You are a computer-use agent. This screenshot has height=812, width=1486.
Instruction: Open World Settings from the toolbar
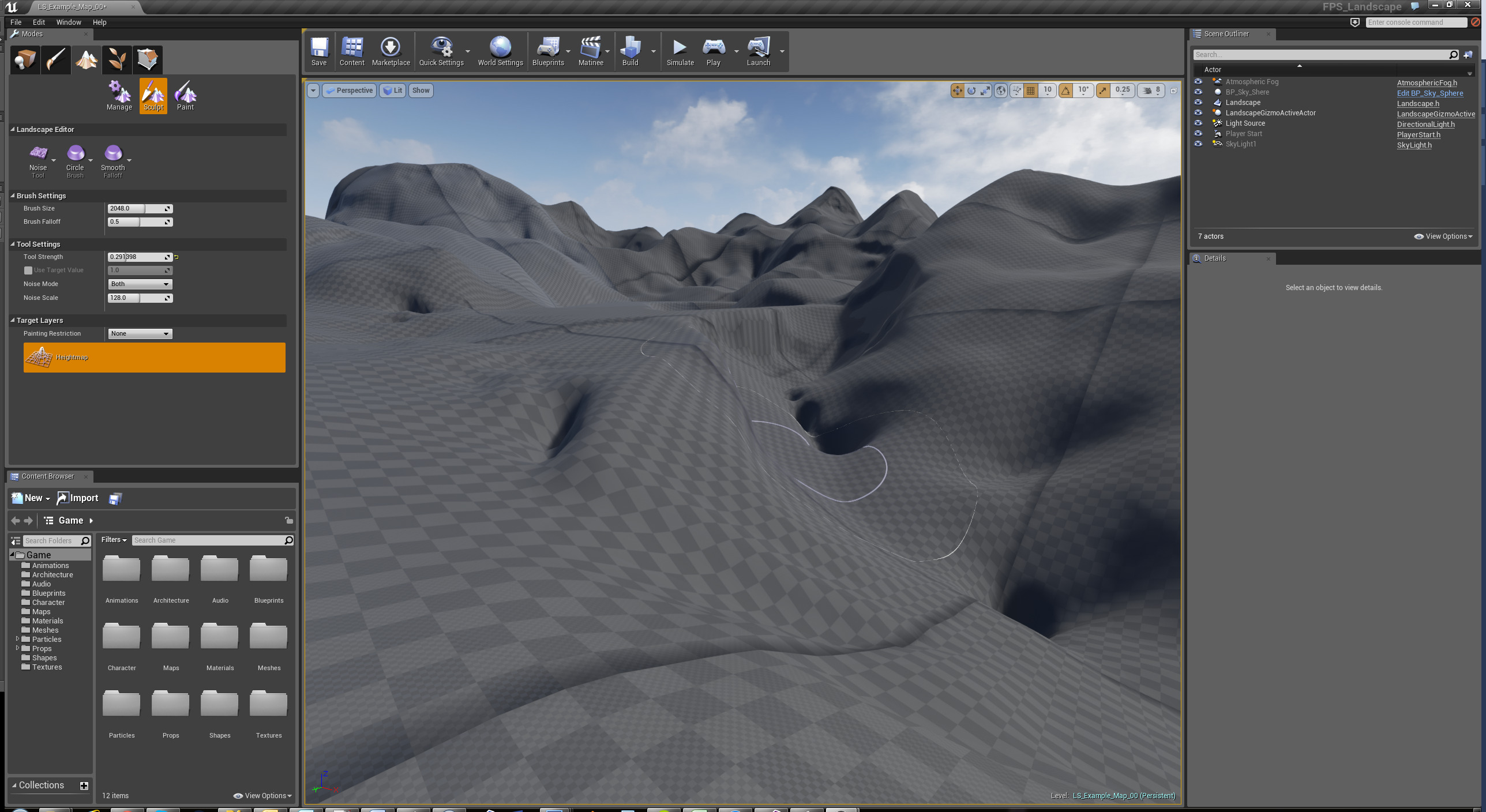[x=500, y=51]
